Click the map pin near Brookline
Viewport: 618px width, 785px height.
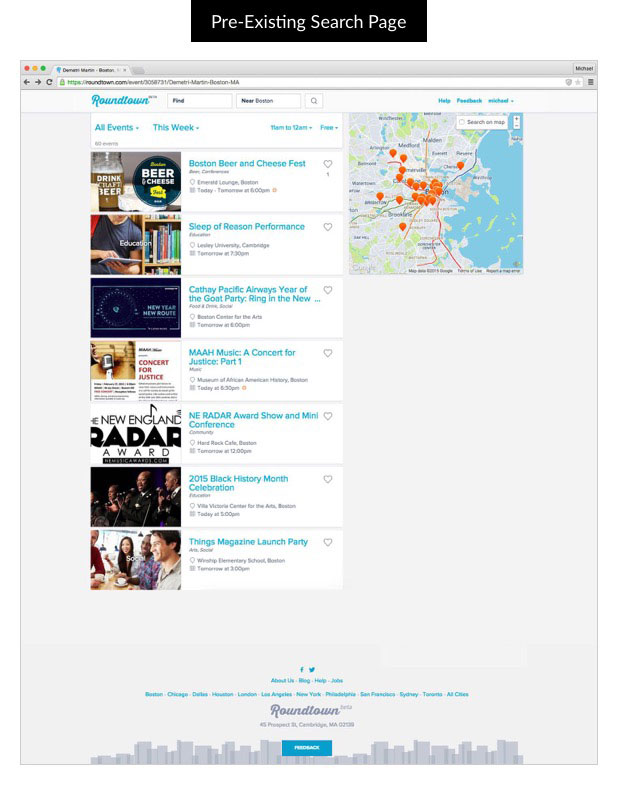(402, 227)
